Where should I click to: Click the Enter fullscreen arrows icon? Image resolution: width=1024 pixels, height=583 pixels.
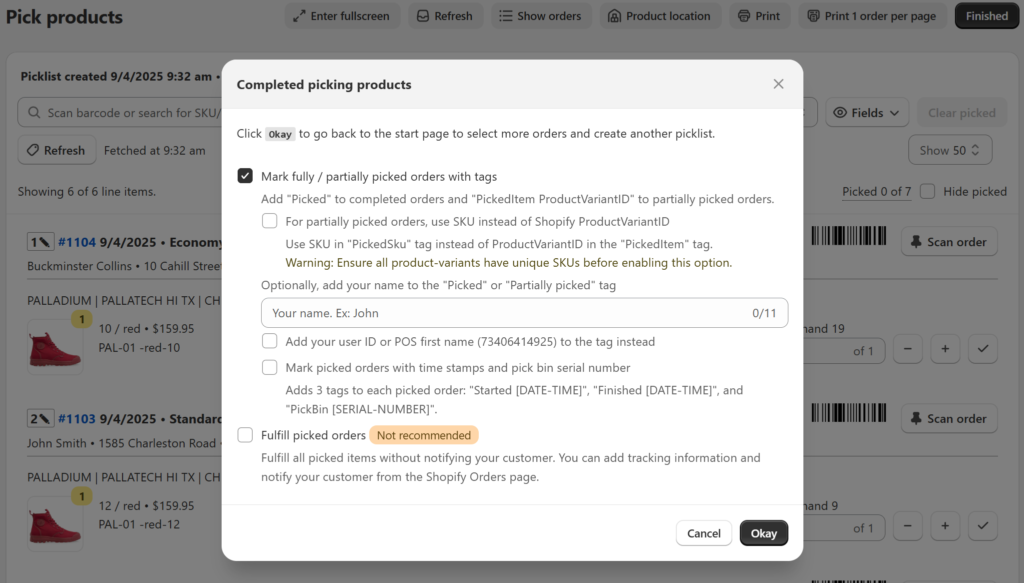[299, 16]
